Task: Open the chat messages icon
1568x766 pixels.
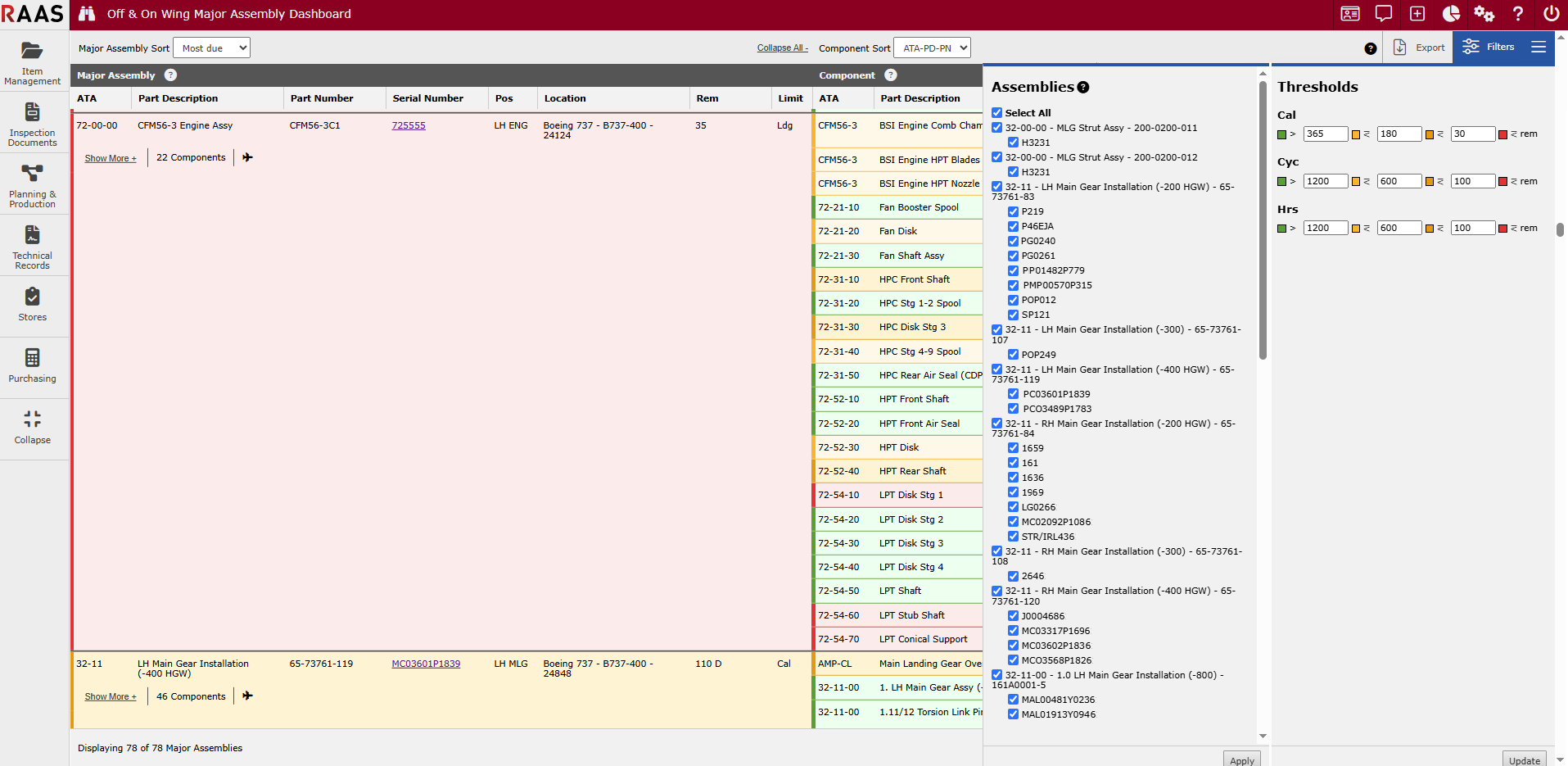Action: (x=1384, y=14)
